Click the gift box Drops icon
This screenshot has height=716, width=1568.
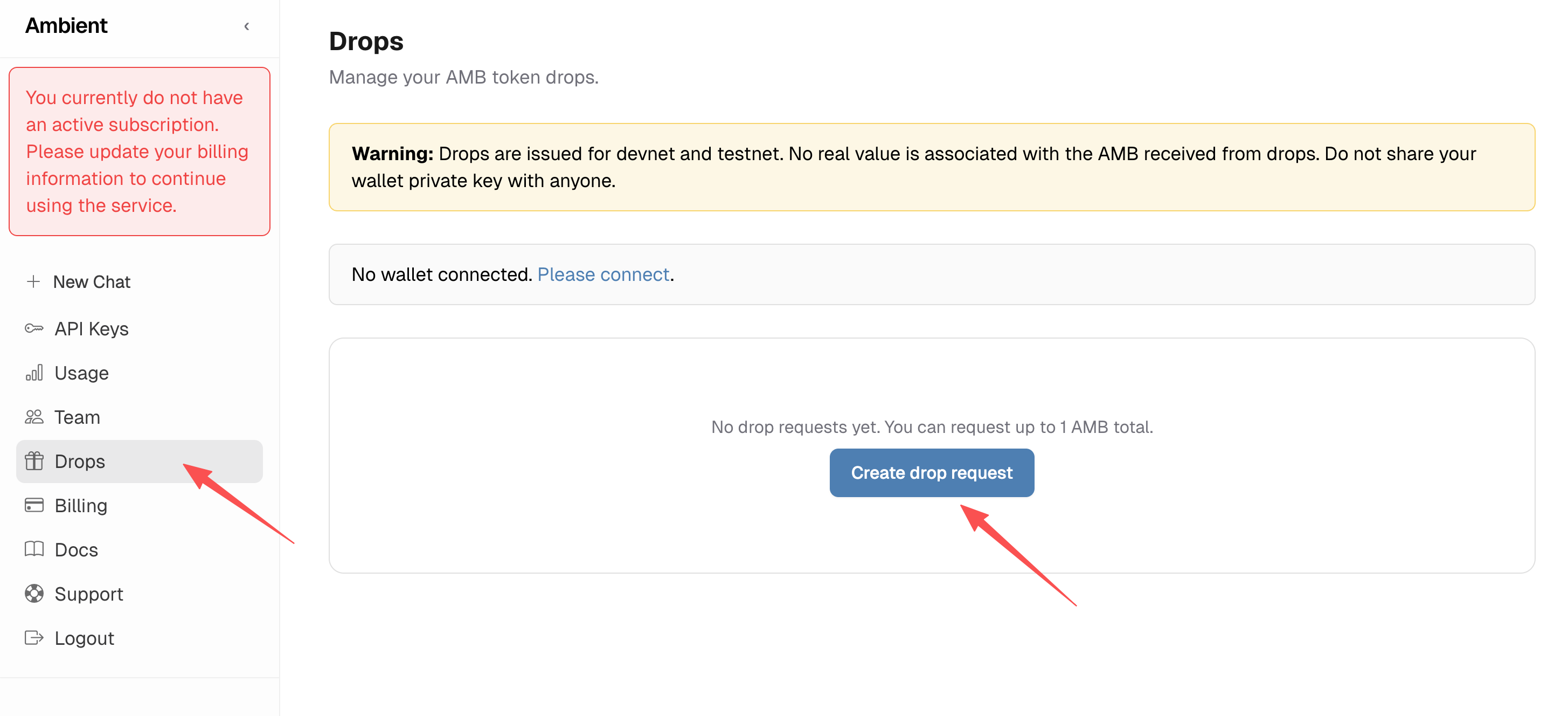tap(34, 462)
